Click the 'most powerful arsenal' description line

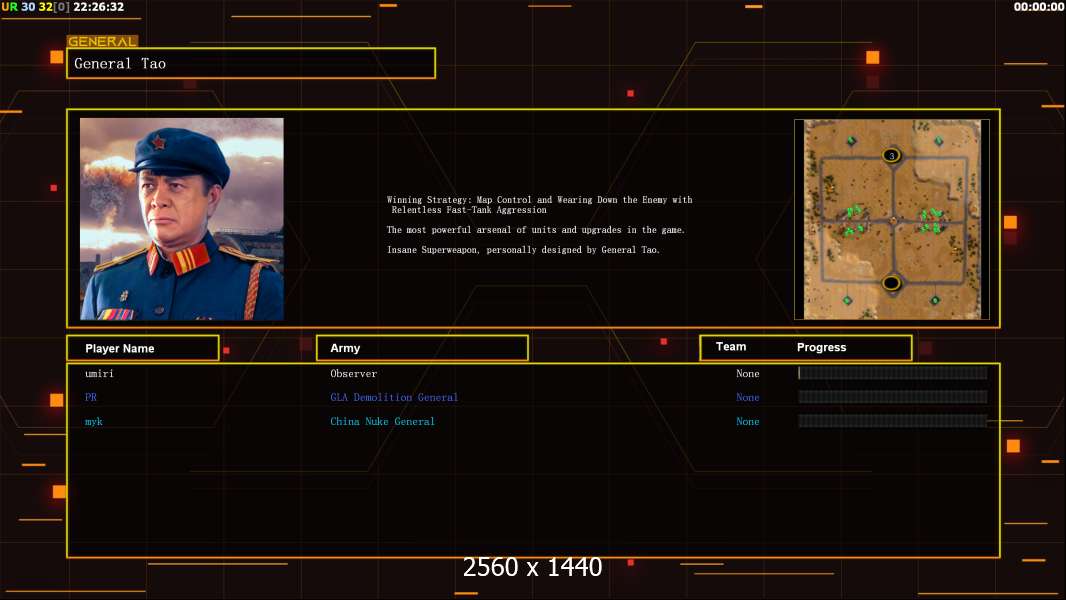click(x=536, y=230)
